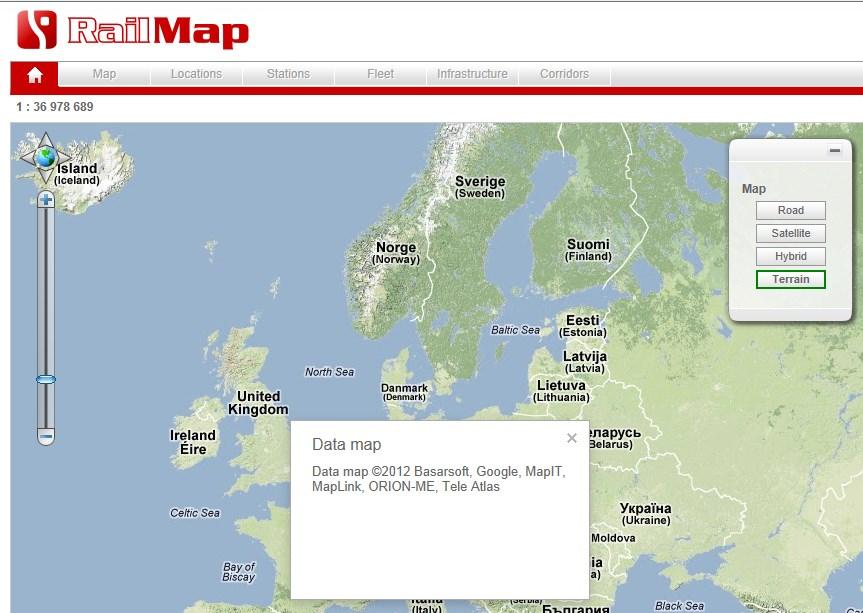Open the Fleet tab

[x=380, y=74]
